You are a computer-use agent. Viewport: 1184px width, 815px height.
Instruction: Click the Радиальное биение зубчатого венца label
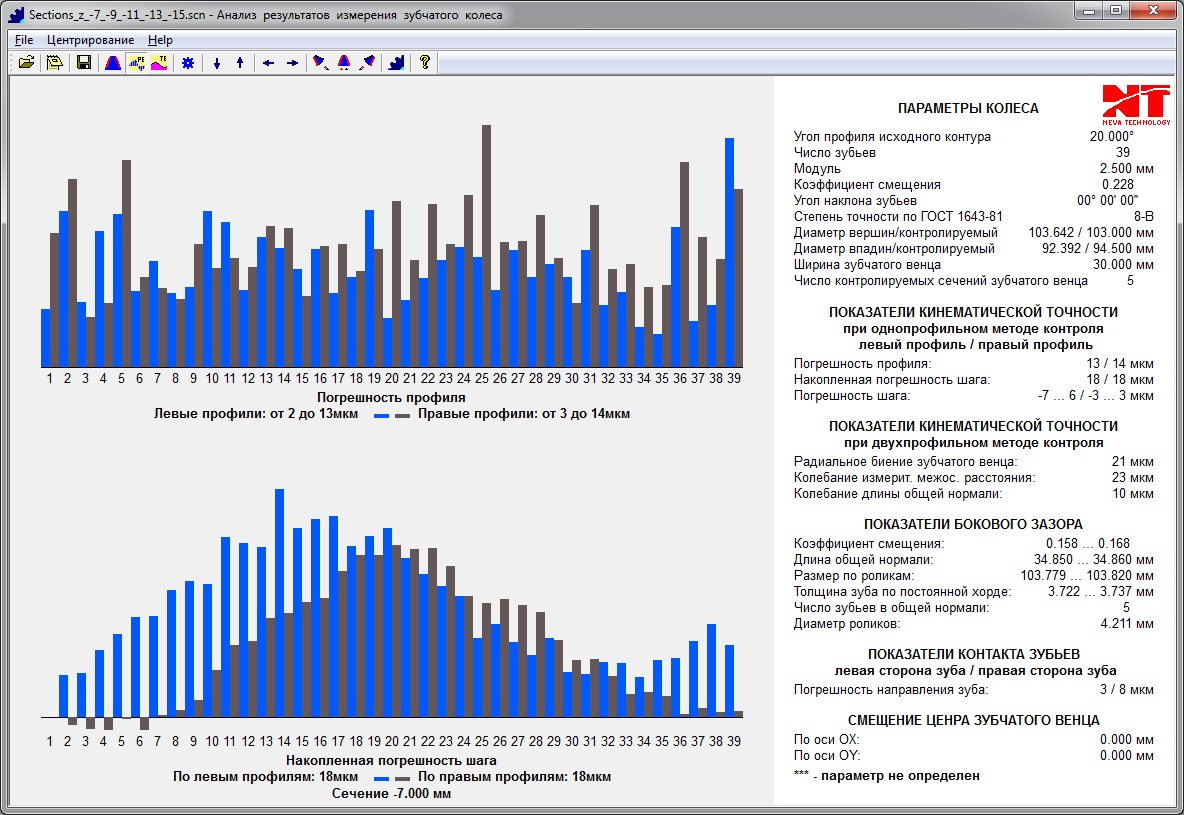[x=905, y=462]
